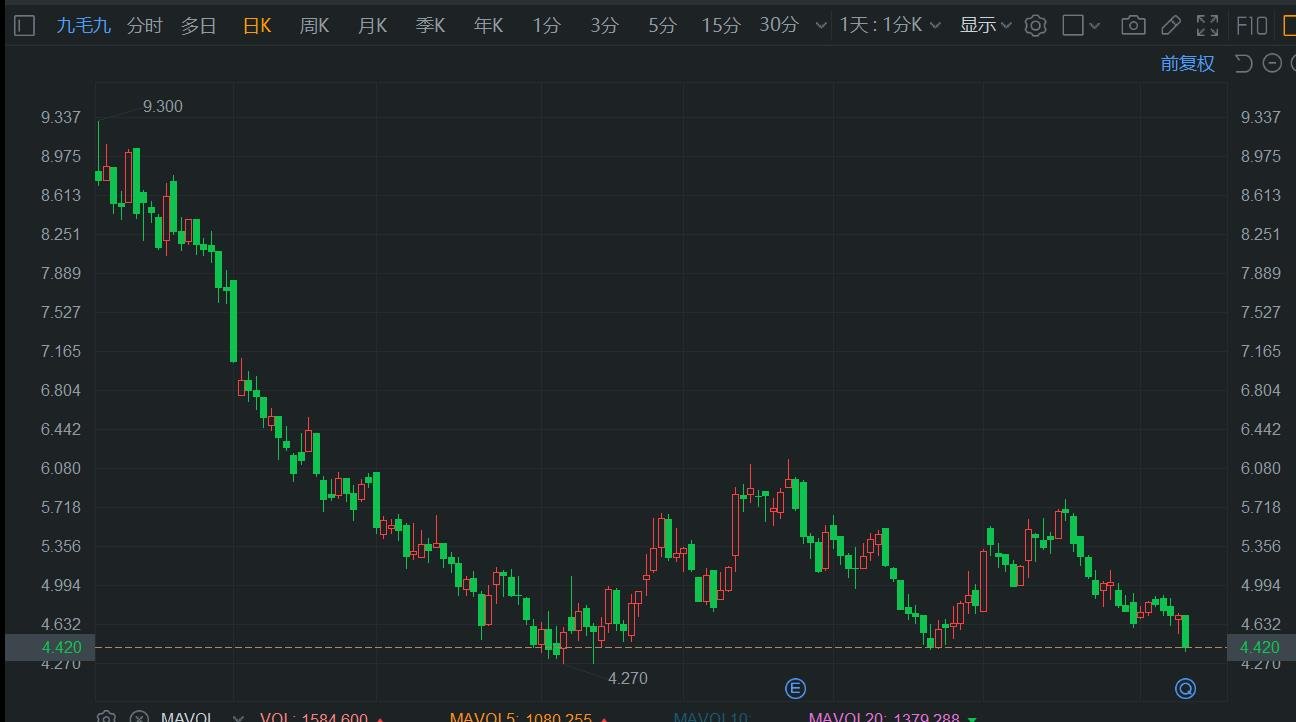Click the MAVOL20: 1379.288 value
Screen dimensions: 1296x722
[x=884, y=717]
